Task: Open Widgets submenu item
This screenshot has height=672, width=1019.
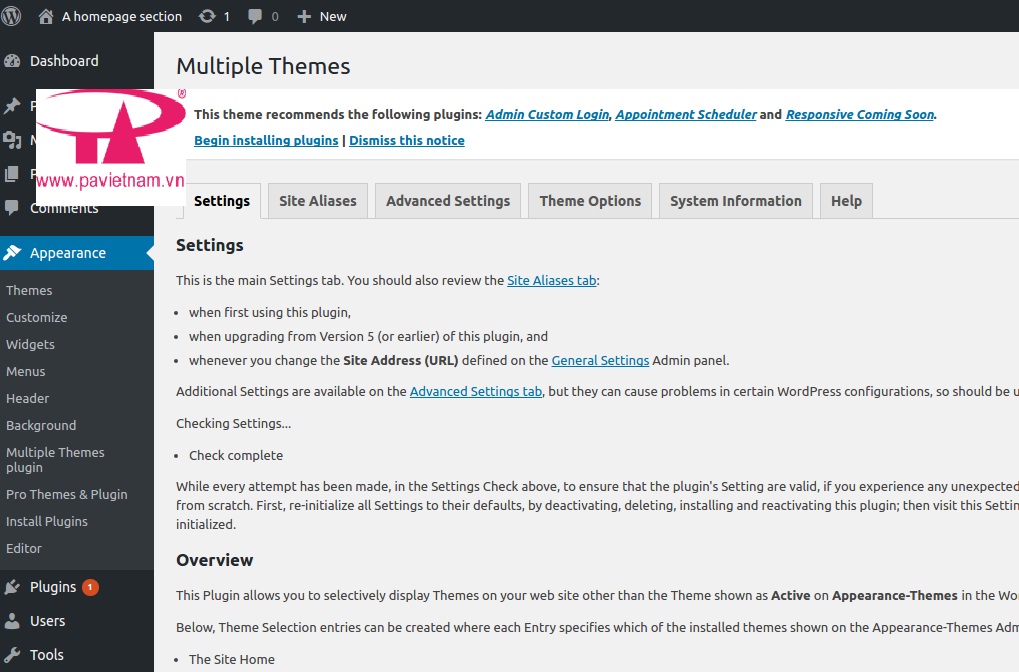Action: pyautogui.click(x=30, y=344)
